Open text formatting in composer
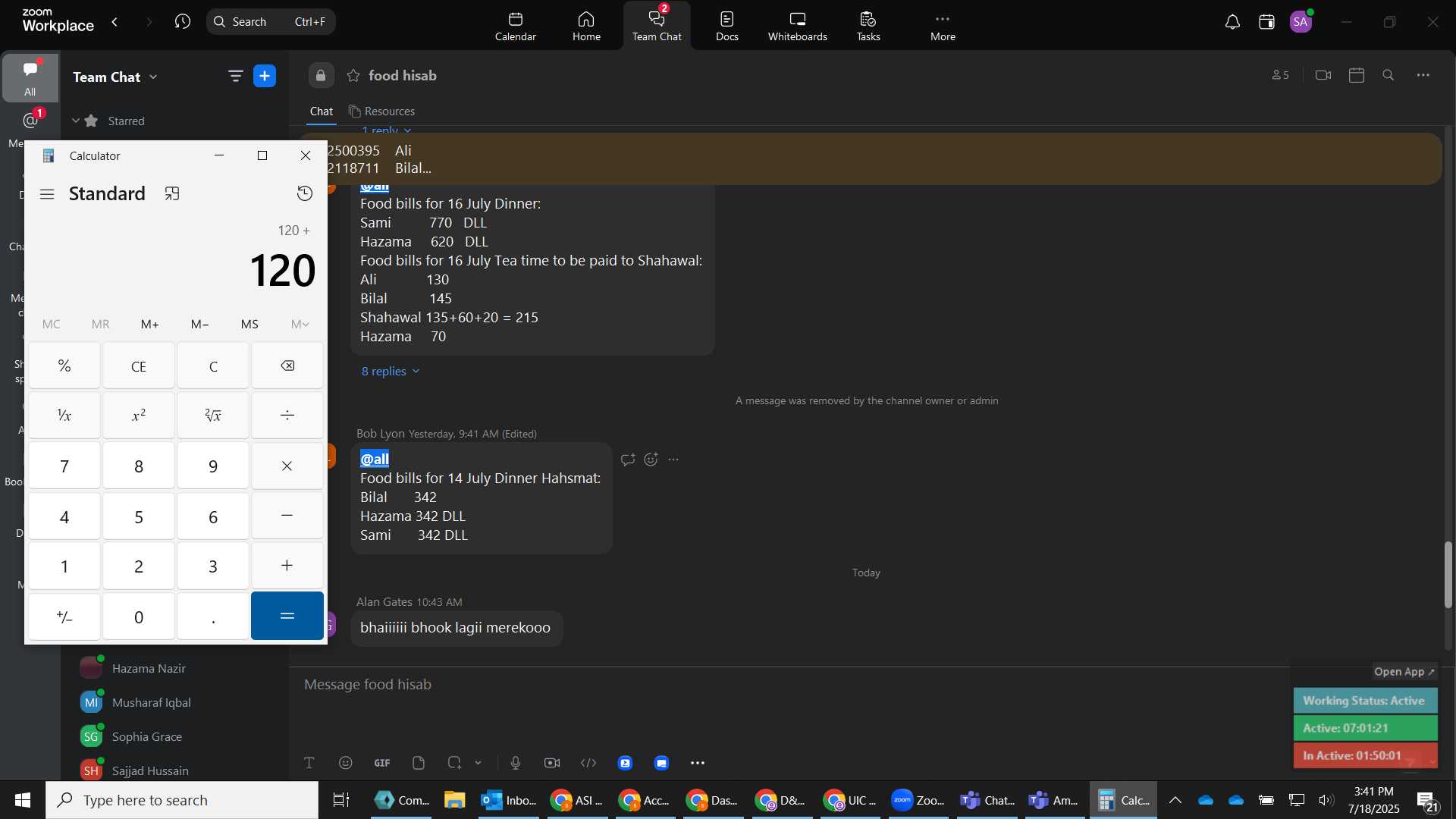Viewport: 1456px width, 819px height. pos(309,763)
